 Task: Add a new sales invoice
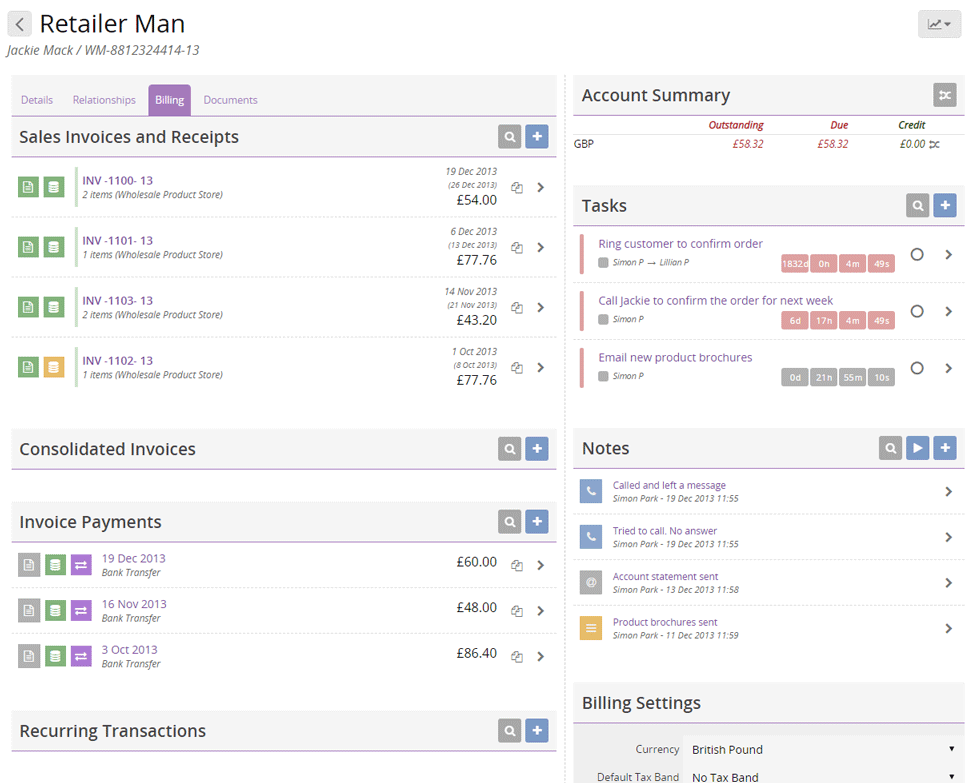537,137
